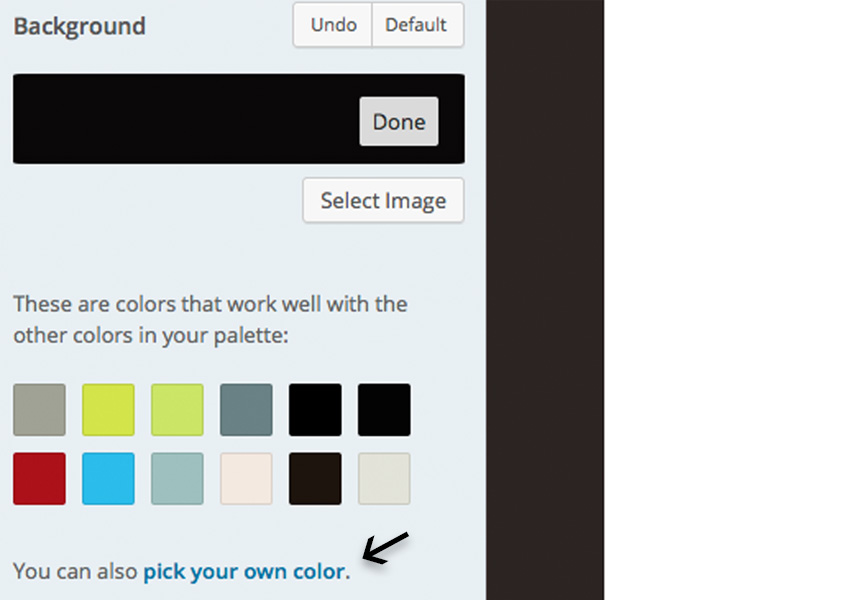Image resolution: width=850 pixels, height=600 pixels.
Task: Select the light beige swatch in bottom row
Action: tap(383, 478)
